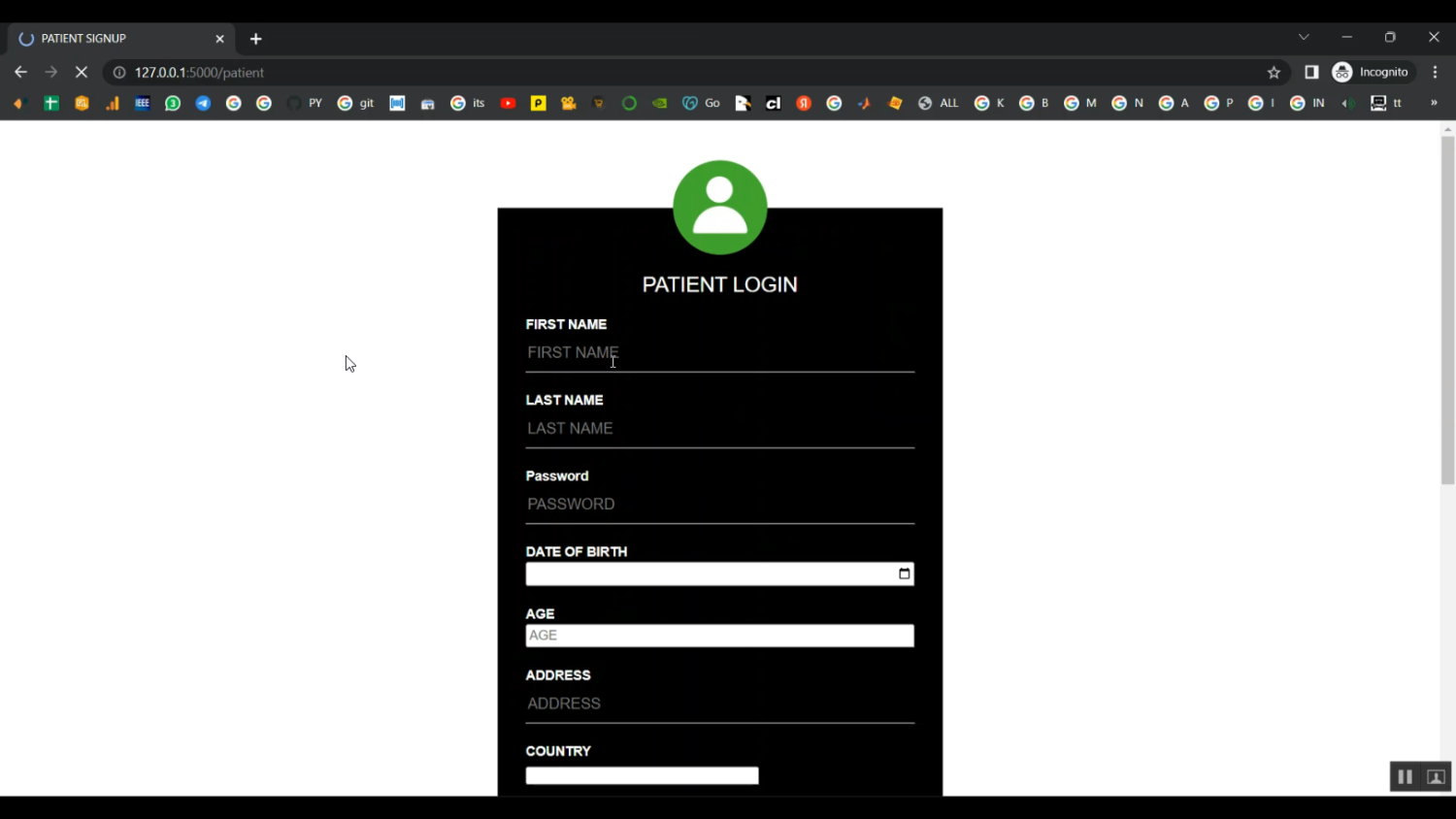This screenshot has width=1456, height=819.
Task: Click the 'COUNTRY' label
Action: (x=558, y=751)
